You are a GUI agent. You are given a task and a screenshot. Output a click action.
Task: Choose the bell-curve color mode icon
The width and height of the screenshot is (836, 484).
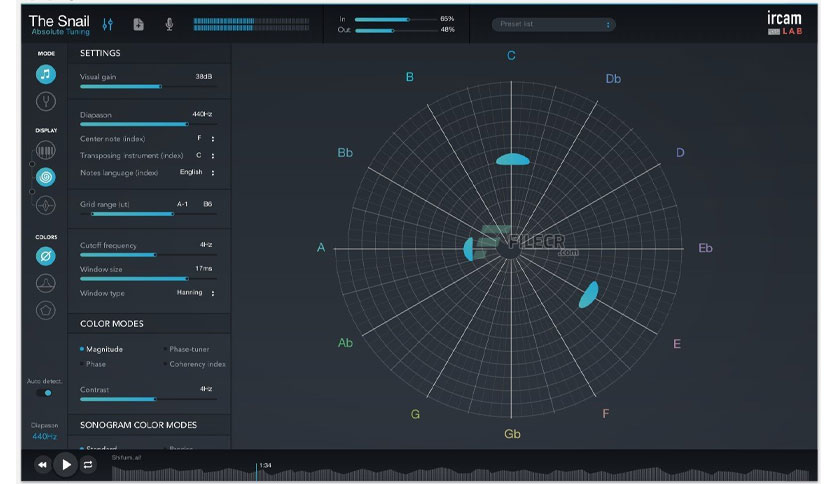[x=46, y=283]
